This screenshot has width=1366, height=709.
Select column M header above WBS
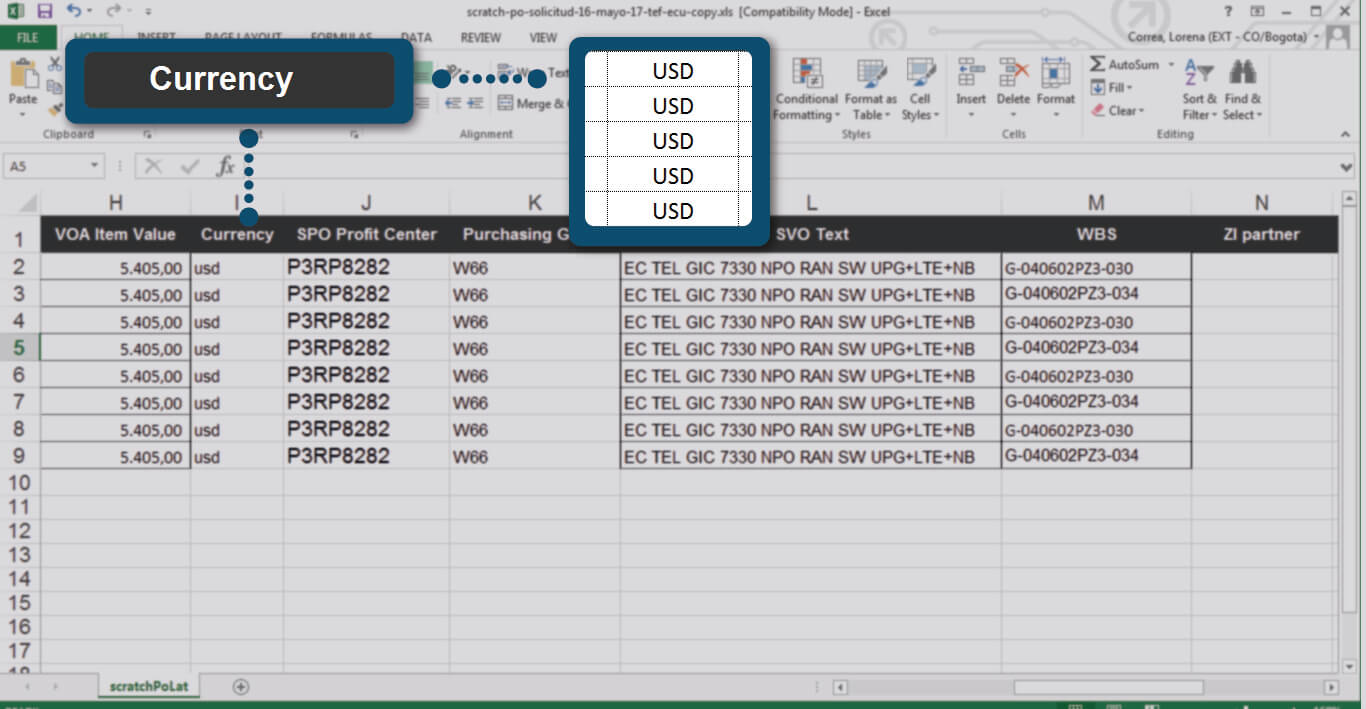1096,203
